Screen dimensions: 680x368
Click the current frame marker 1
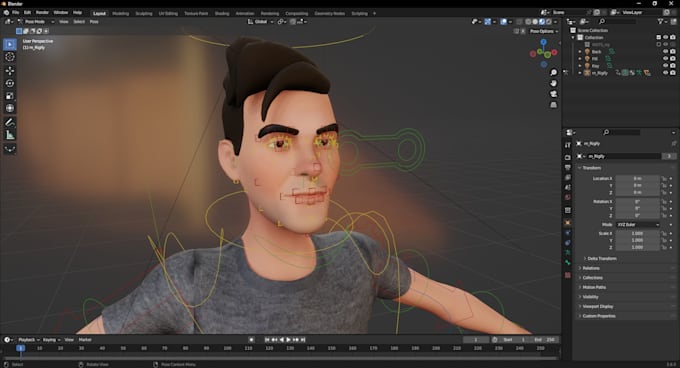pos(20,348)
